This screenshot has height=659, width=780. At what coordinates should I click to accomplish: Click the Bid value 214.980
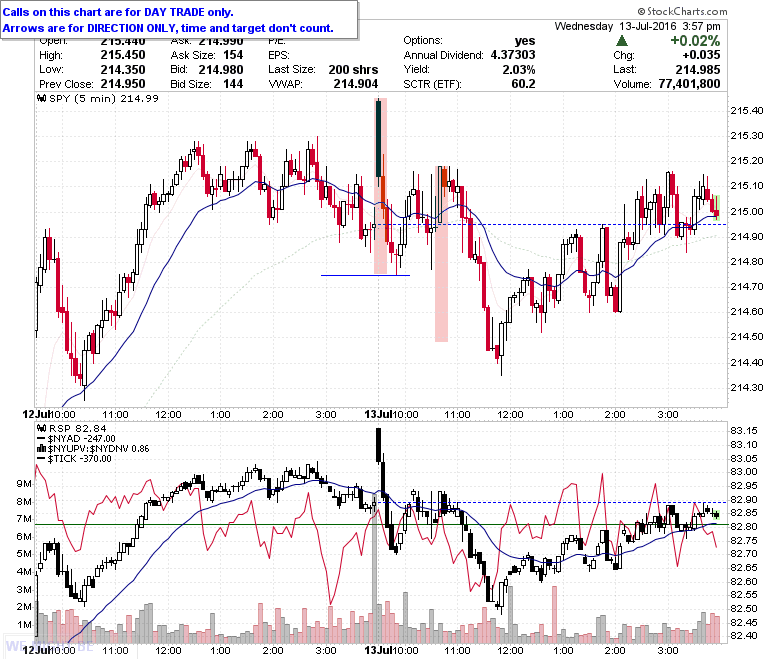point(221,70)
